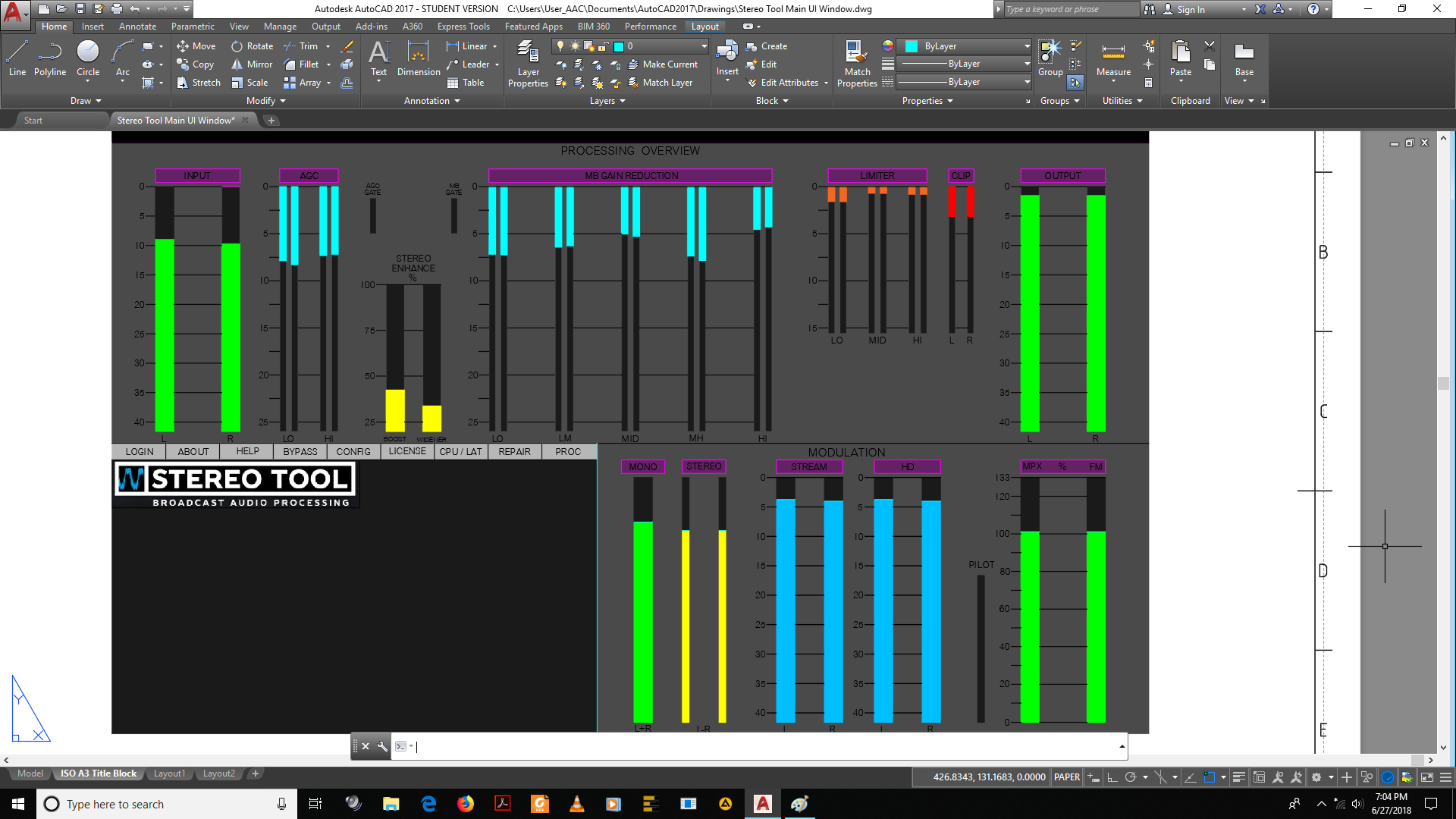Switch to the Parametric ribbon tab

[193, 27]
